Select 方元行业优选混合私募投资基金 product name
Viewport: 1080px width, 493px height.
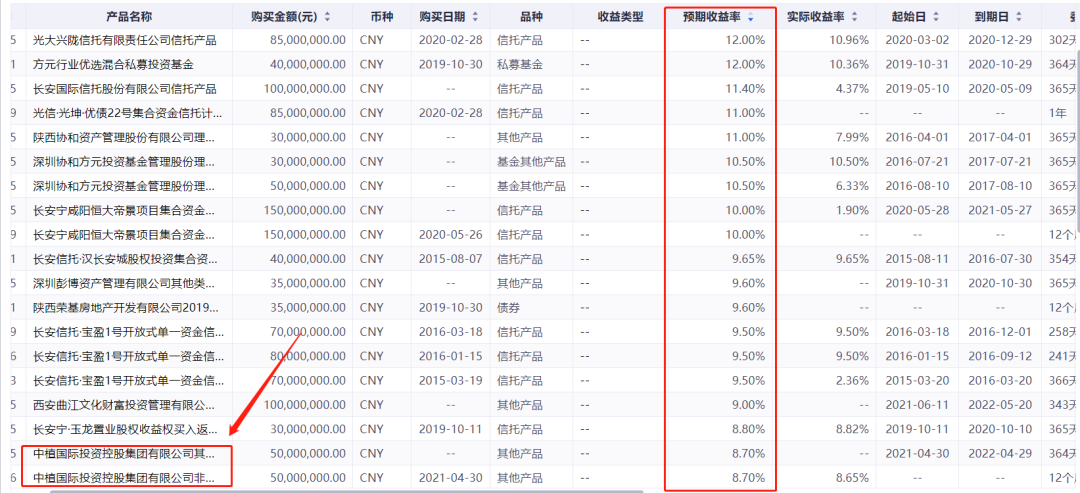[x=114, y=65]
